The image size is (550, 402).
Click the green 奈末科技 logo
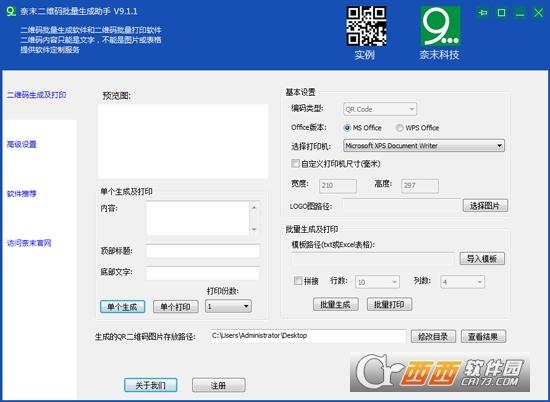(x=440, y=26)
